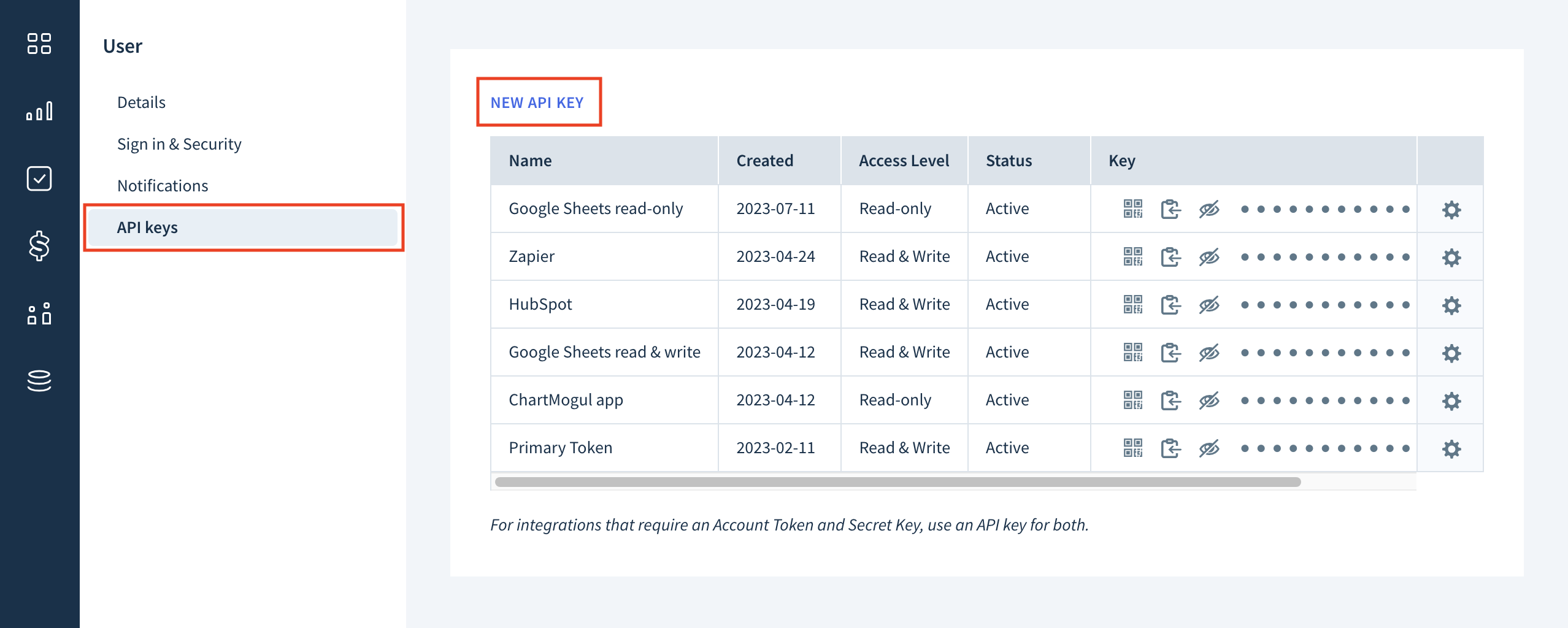Open the customers segments icon in sidebar
The height and width of the screenshot is (628, 1568).
coord(39,313)
